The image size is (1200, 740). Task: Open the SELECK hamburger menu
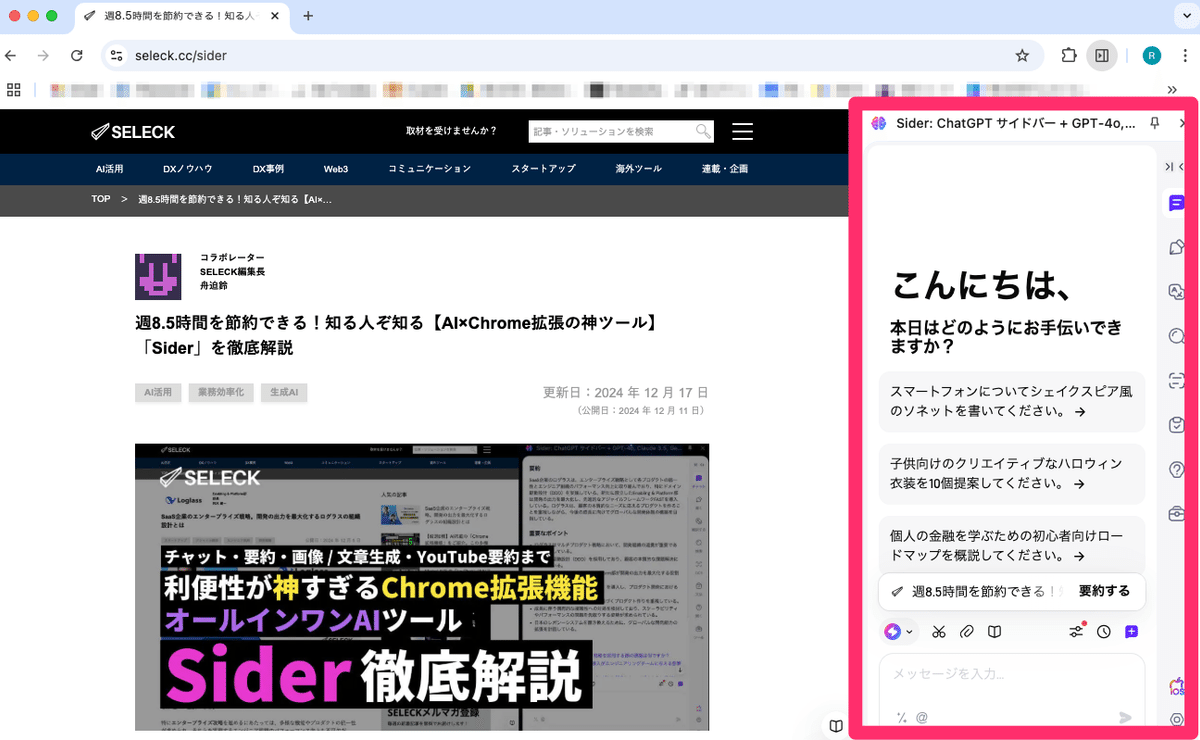742,131
